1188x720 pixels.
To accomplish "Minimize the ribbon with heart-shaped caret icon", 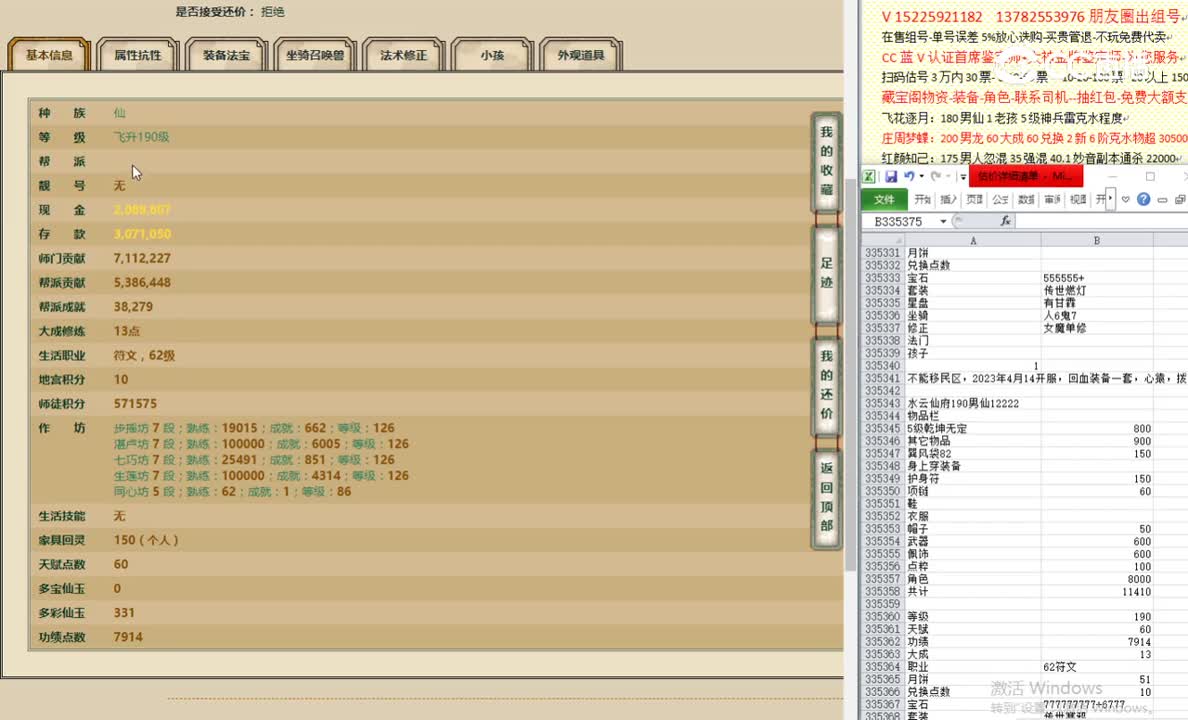I will pyautogui.click(x=1125, y=200).
